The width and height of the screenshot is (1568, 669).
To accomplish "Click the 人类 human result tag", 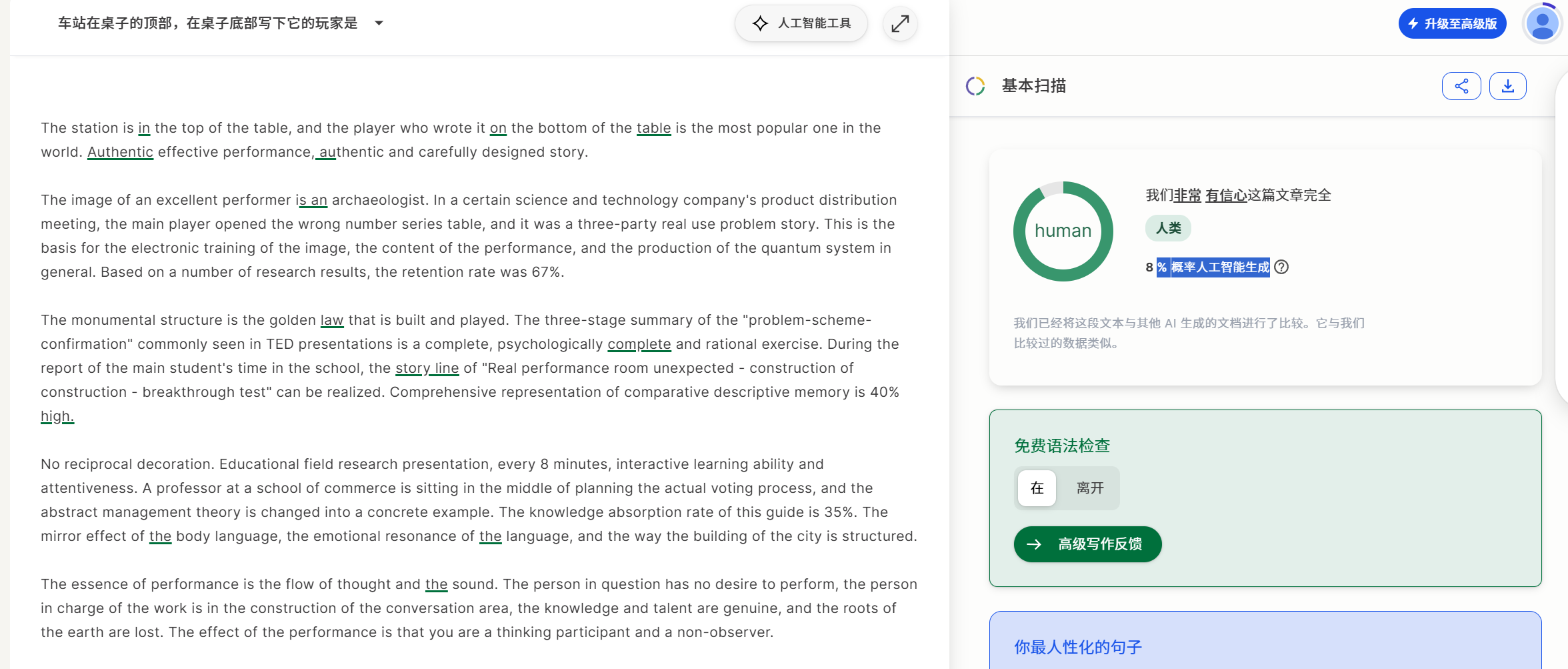I will point(1168,228).
